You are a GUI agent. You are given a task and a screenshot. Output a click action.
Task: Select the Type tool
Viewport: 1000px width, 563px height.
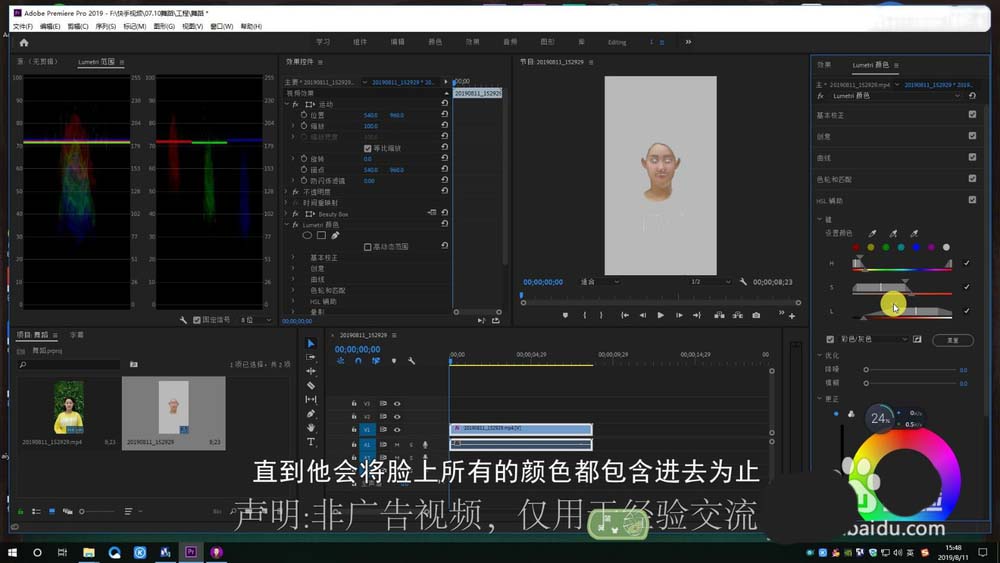tap(311, 441)
